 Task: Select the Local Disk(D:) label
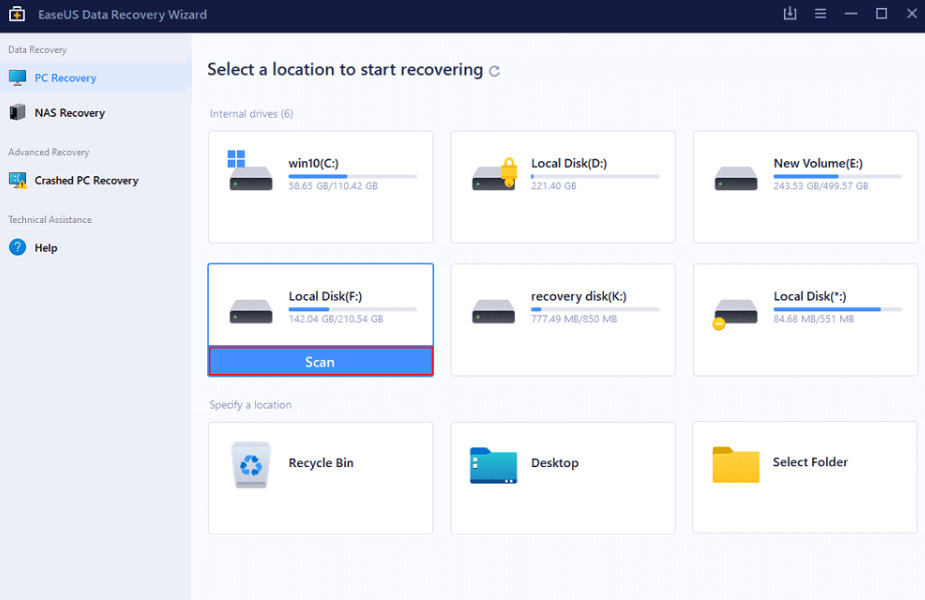pos(569,163)
